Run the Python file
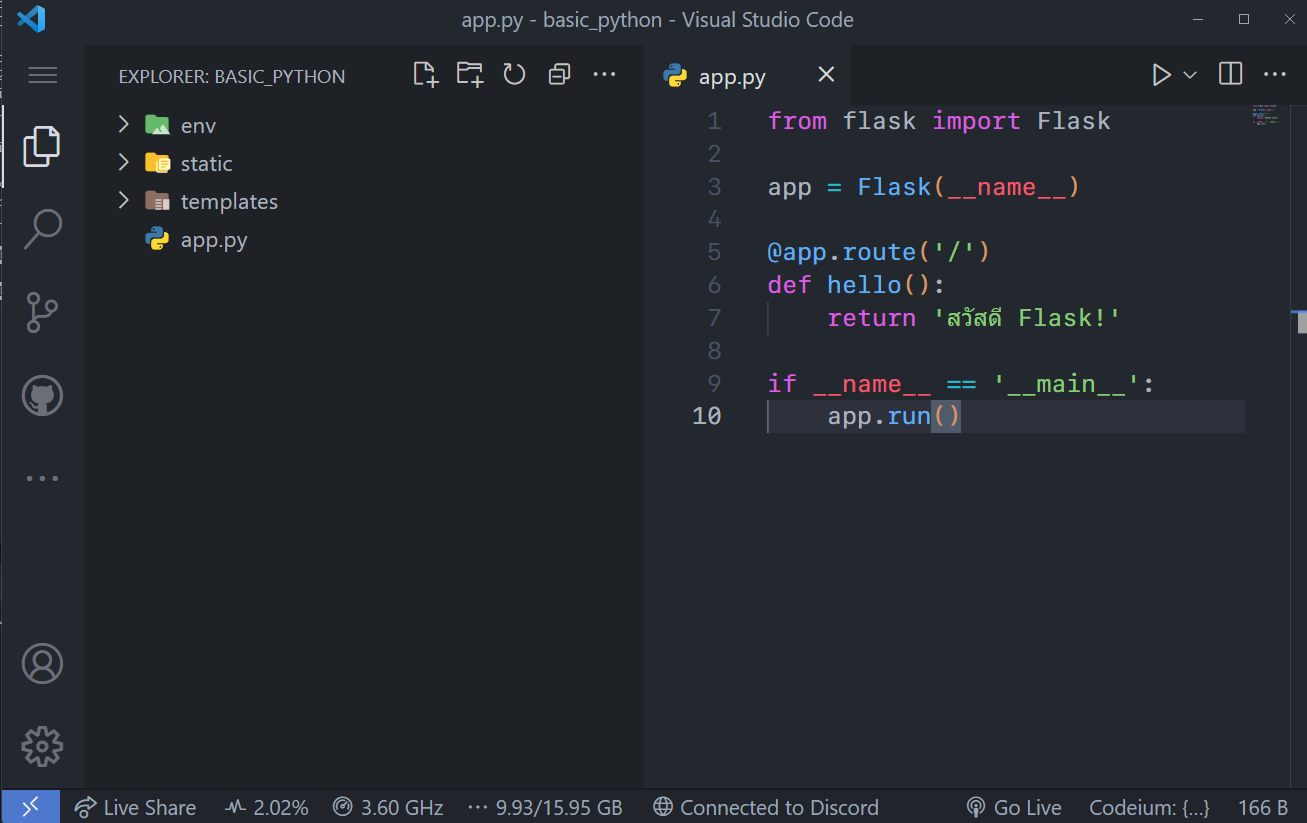 pos(1161,75)
